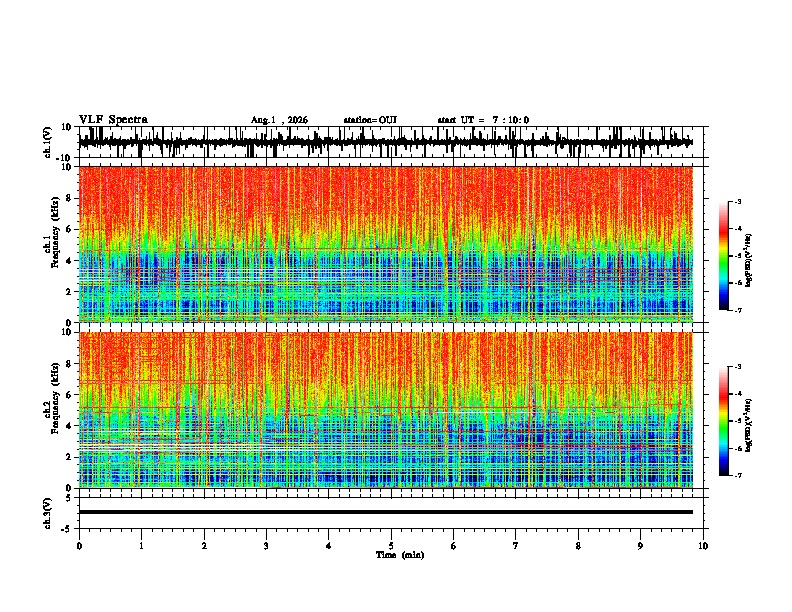Image resolution: width=792 pixels, height=612 pixels.
Task: Click the ch.2 spectrogram color scale bar
Action: 723,421
